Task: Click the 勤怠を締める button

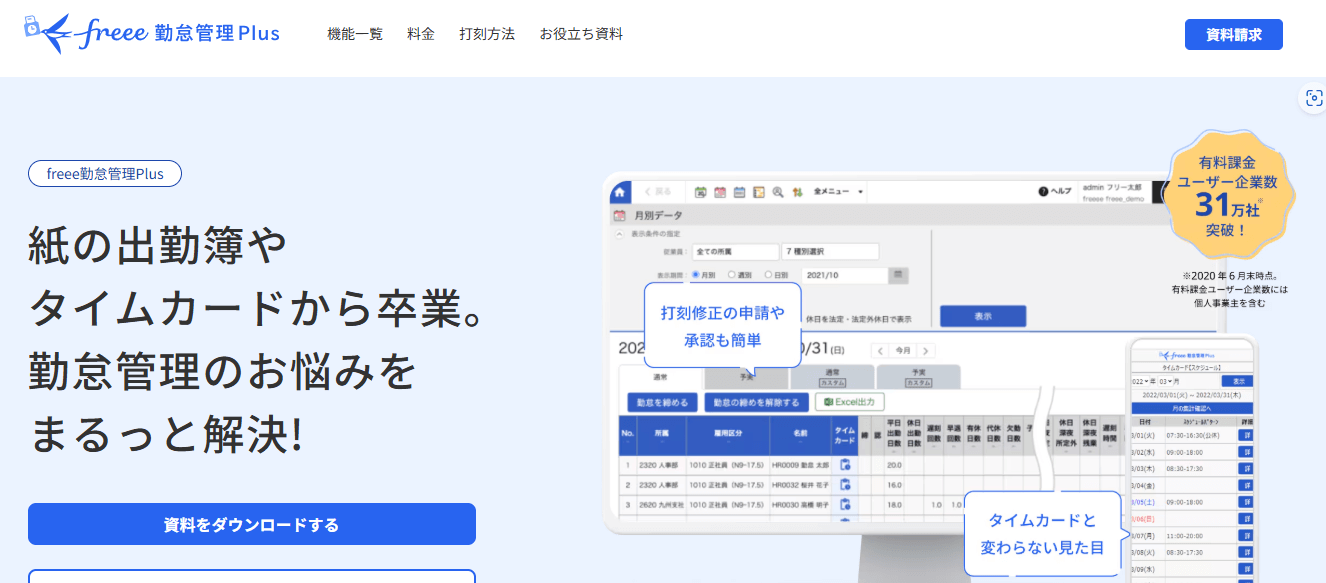Action: [x=662, y=402]
